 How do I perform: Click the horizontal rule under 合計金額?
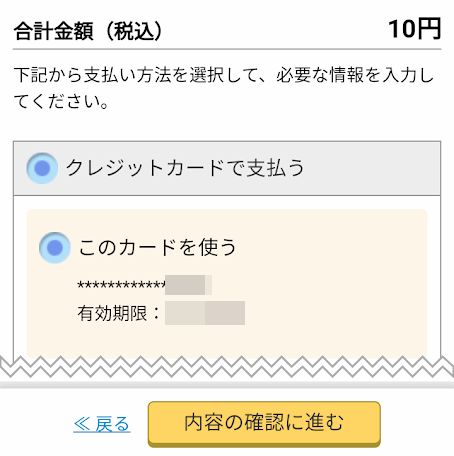click(x=227, y=49)
